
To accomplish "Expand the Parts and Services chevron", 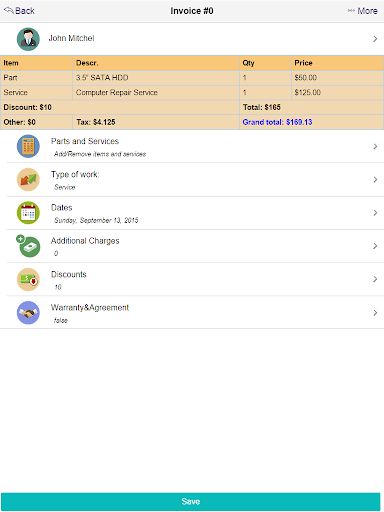I will 375,146.
